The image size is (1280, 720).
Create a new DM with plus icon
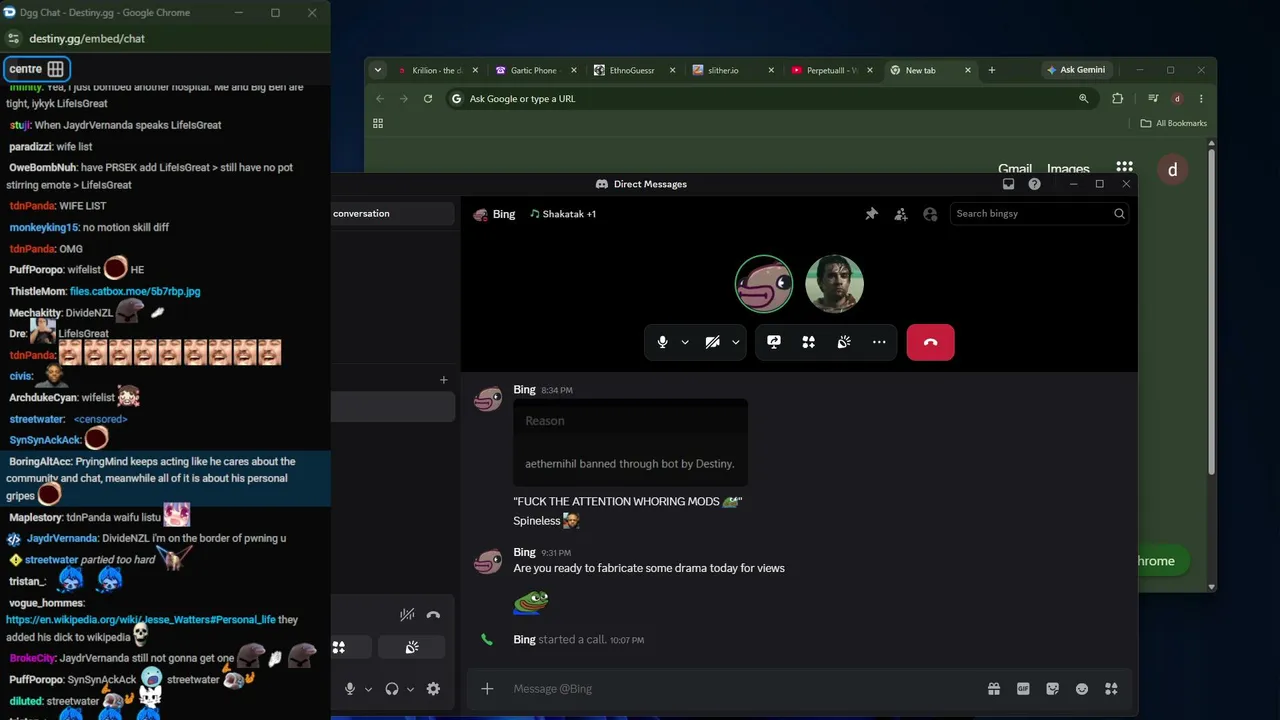click(444, 380)
